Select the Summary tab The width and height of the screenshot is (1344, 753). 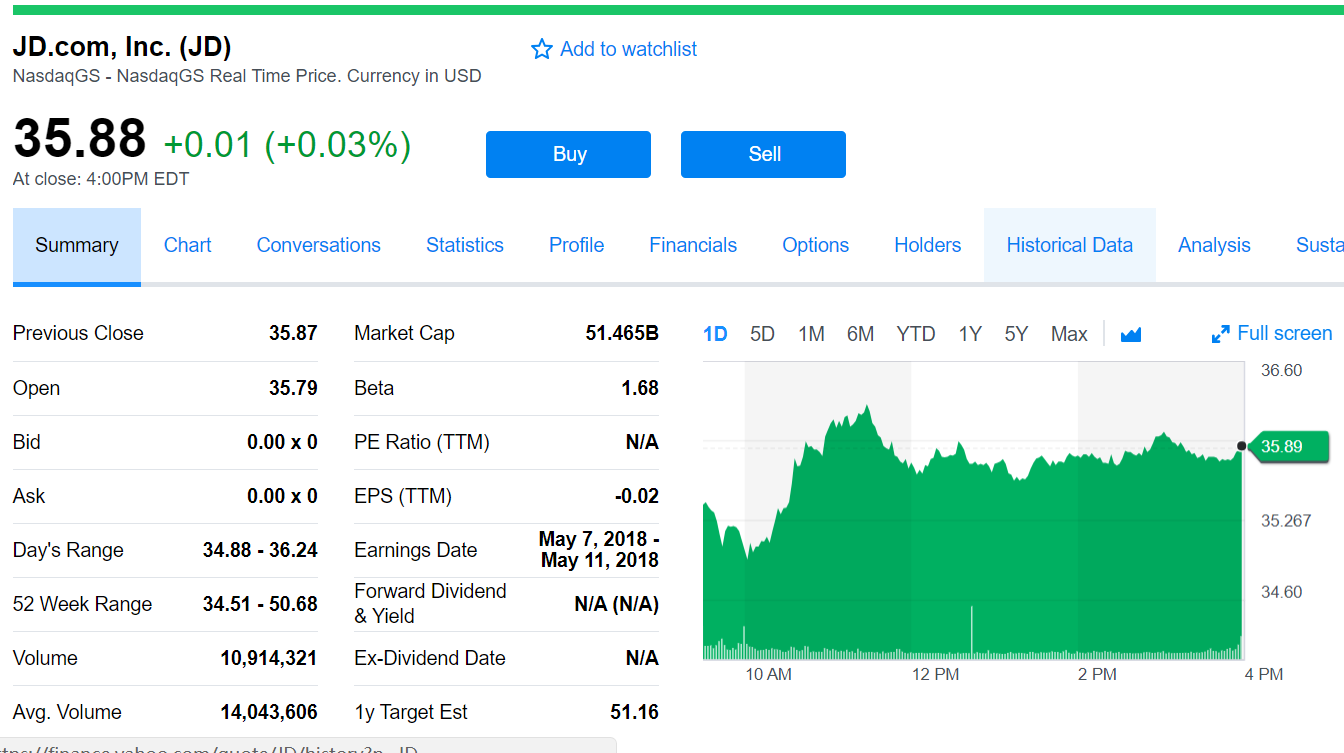pyautogui.click(x=77, y=245)
